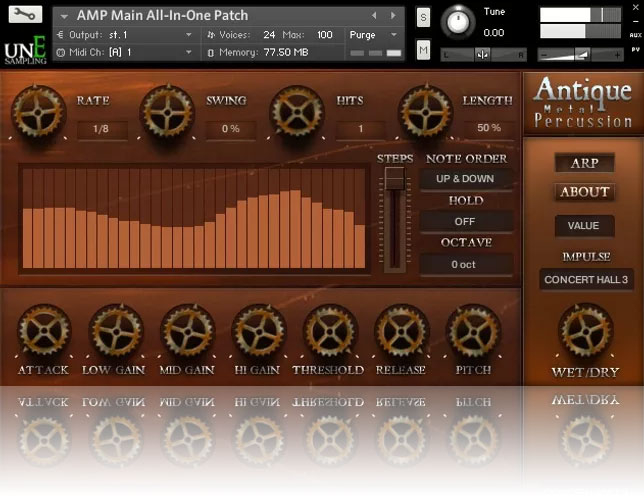Screen dimensions: 644x500
Task: Click the UNE Sampling logo
Action: point(25,51)
